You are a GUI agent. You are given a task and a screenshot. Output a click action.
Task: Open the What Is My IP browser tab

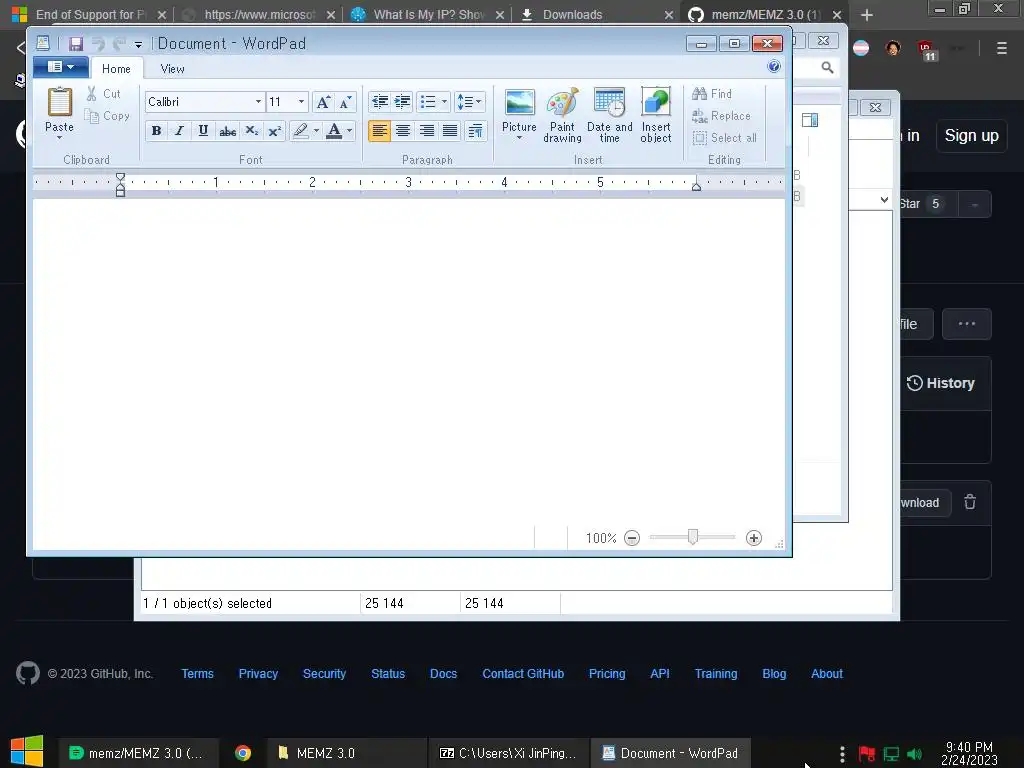point(428,14)
